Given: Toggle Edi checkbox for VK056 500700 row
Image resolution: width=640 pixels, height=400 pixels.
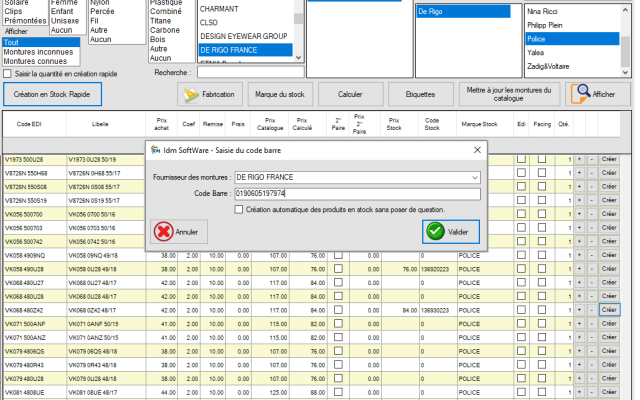Looking at the screenshot, I should (521, 213).
